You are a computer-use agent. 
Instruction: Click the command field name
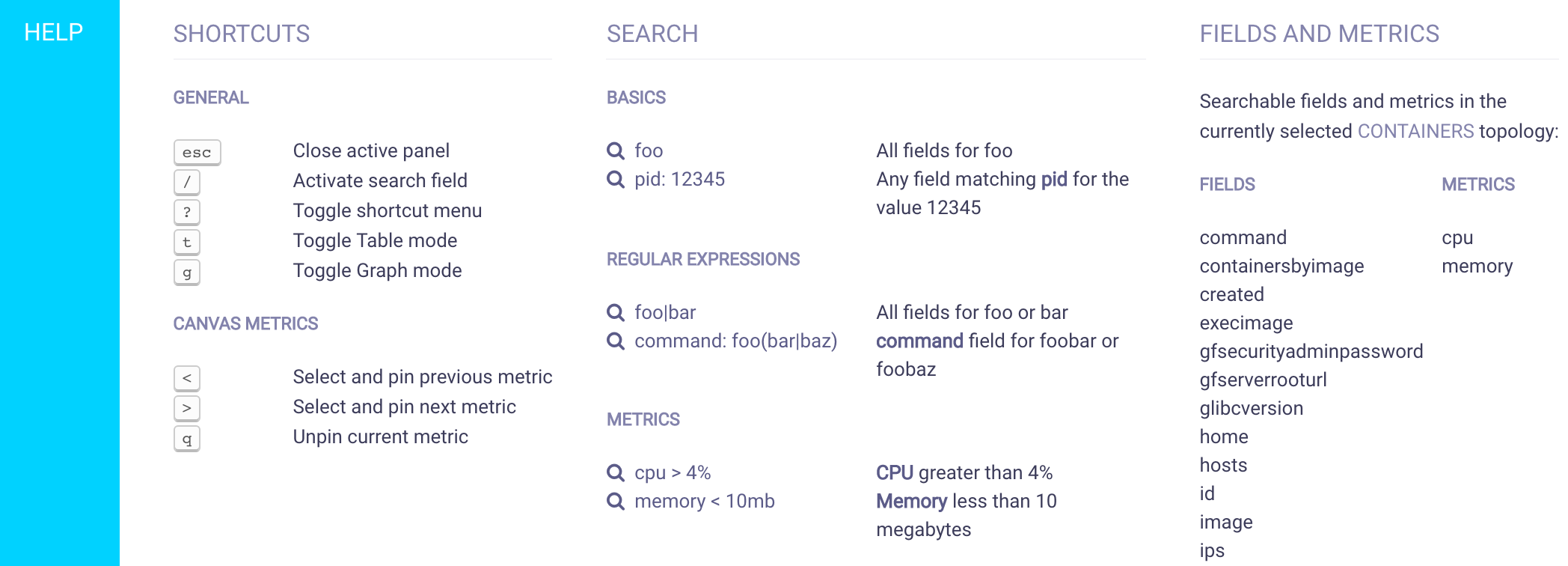[1243, 237]
